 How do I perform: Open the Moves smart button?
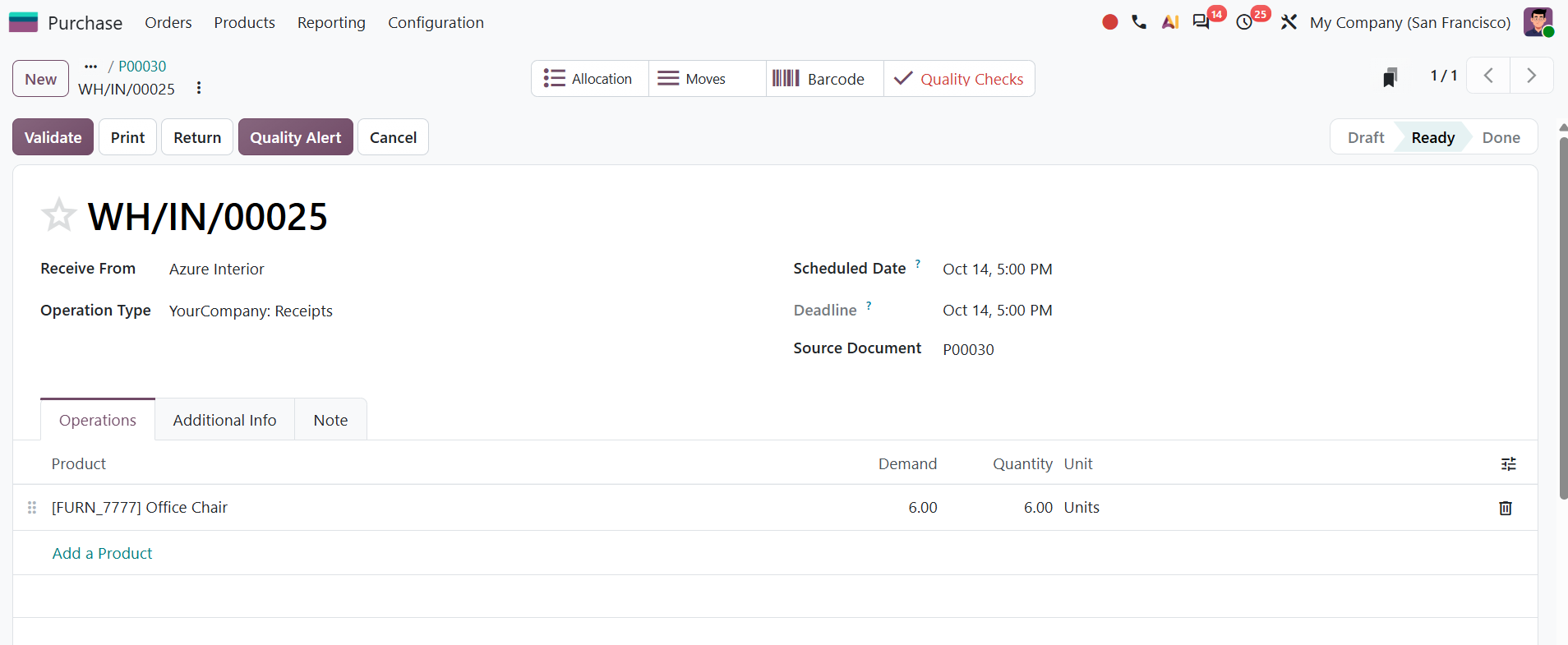pyautogui.click(x=708, y=79)
